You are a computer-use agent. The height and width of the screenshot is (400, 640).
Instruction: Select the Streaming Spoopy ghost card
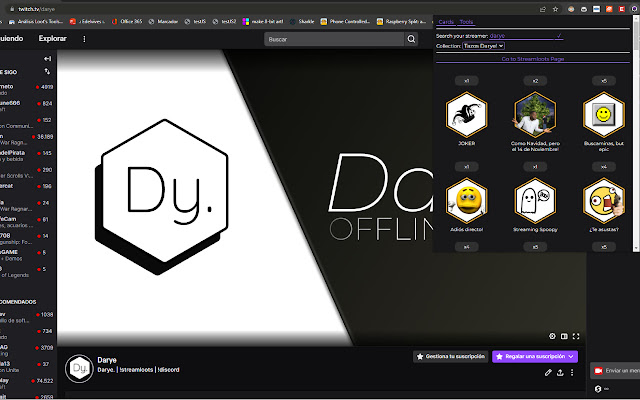(x=535, y=200)
